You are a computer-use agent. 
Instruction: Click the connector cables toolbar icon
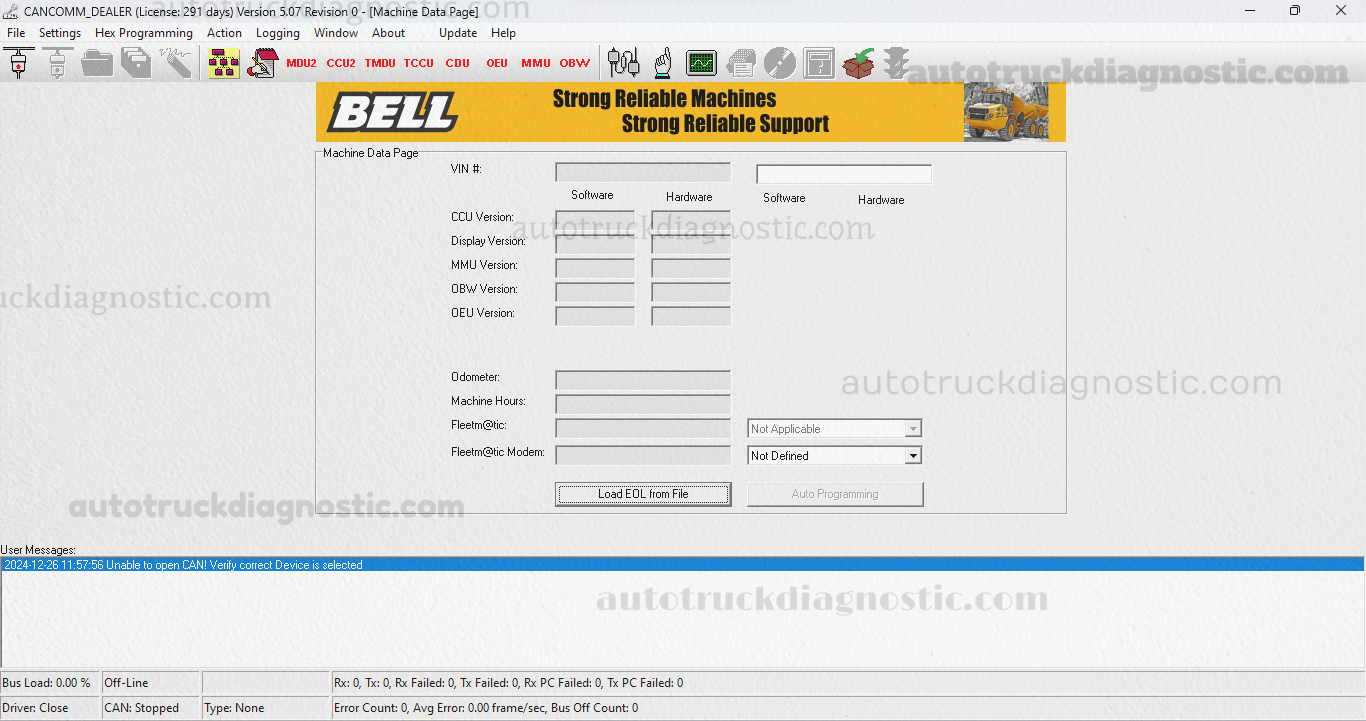coord(623,63)
